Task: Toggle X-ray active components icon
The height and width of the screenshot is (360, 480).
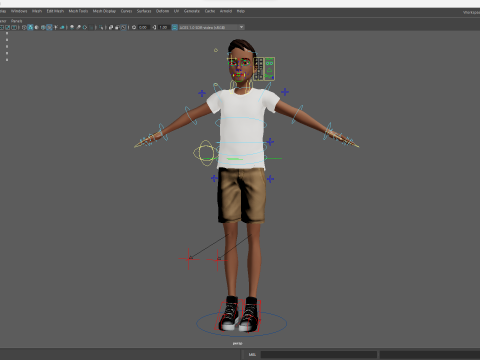Action: point(117,27)
